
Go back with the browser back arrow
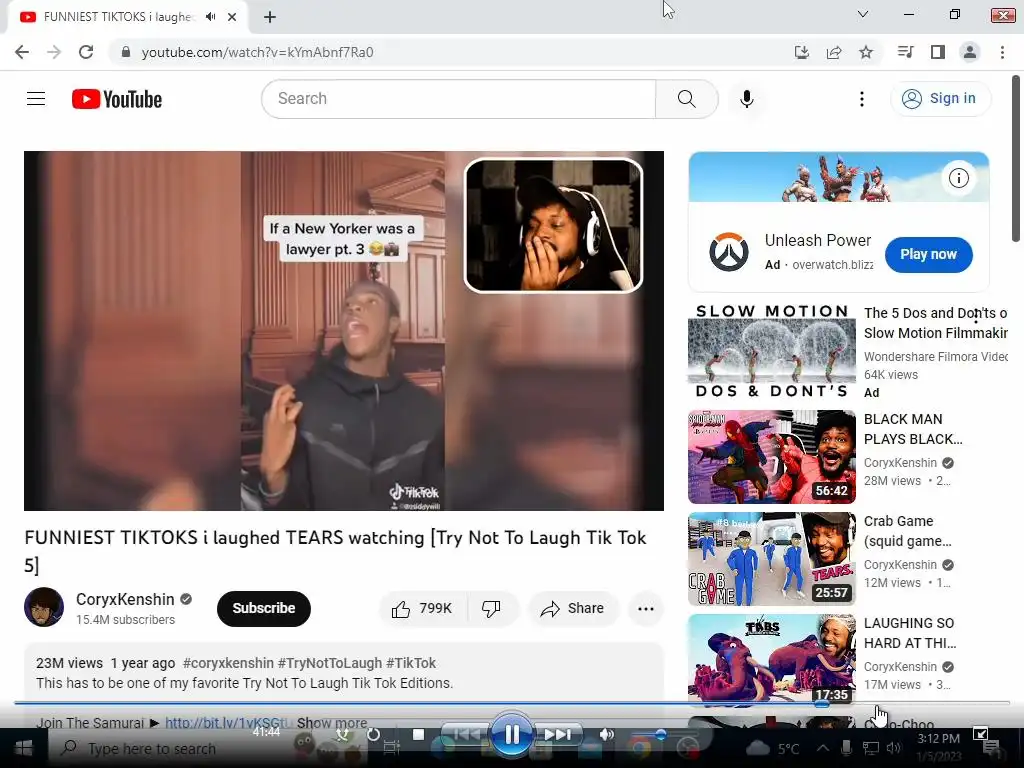tap(22, 52)
